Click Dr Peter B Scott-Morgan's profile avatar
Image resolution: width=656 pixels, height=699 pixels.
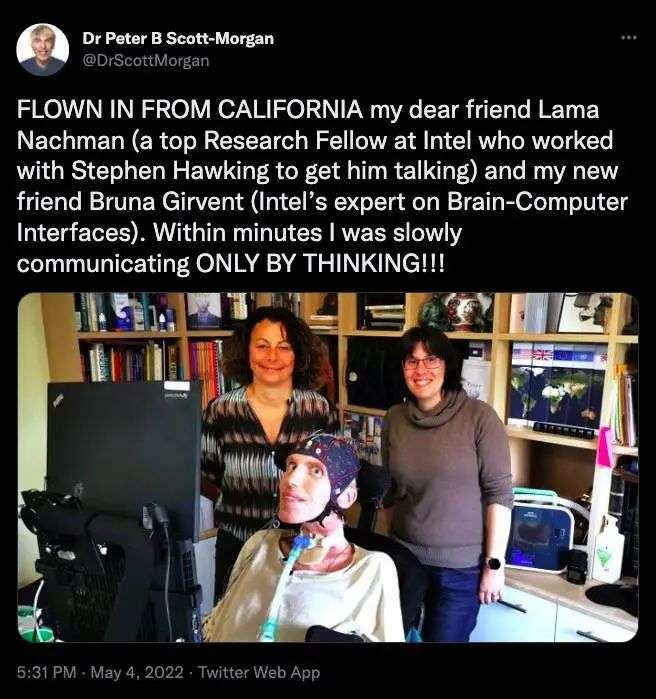[43, 49]
